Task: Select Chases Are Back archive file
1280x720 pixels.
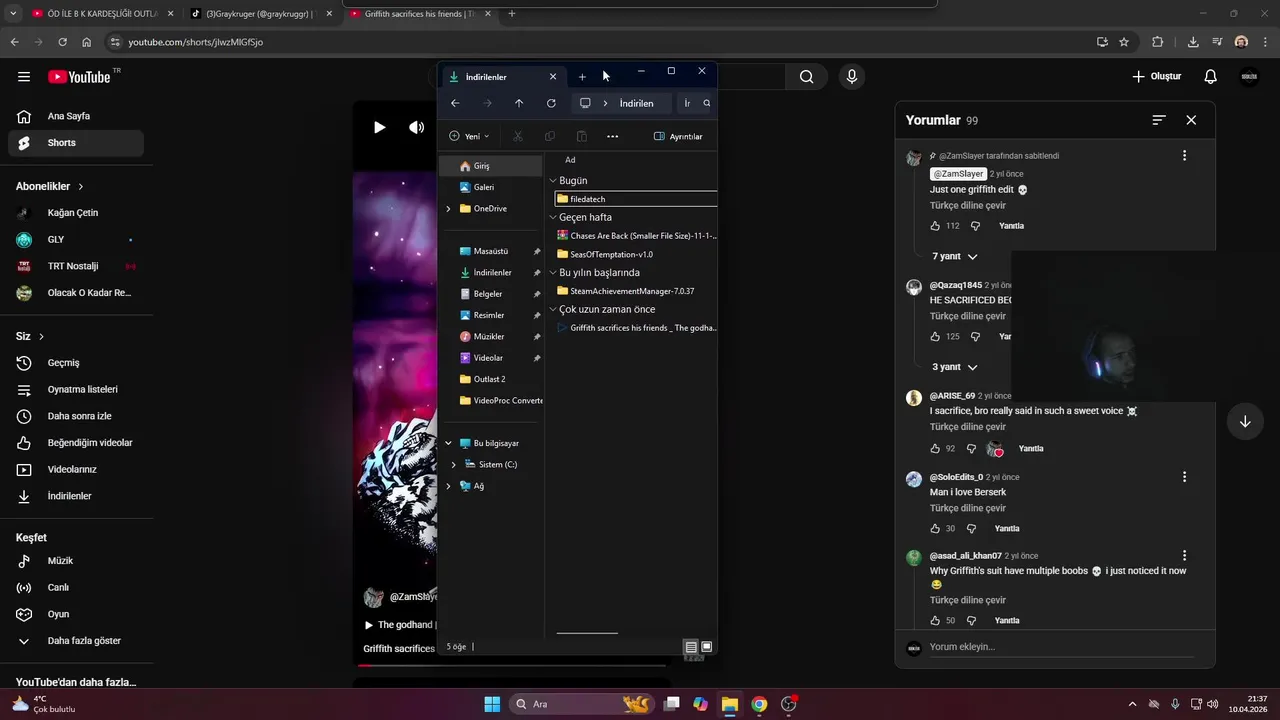Action: click(x=636, y=236)
